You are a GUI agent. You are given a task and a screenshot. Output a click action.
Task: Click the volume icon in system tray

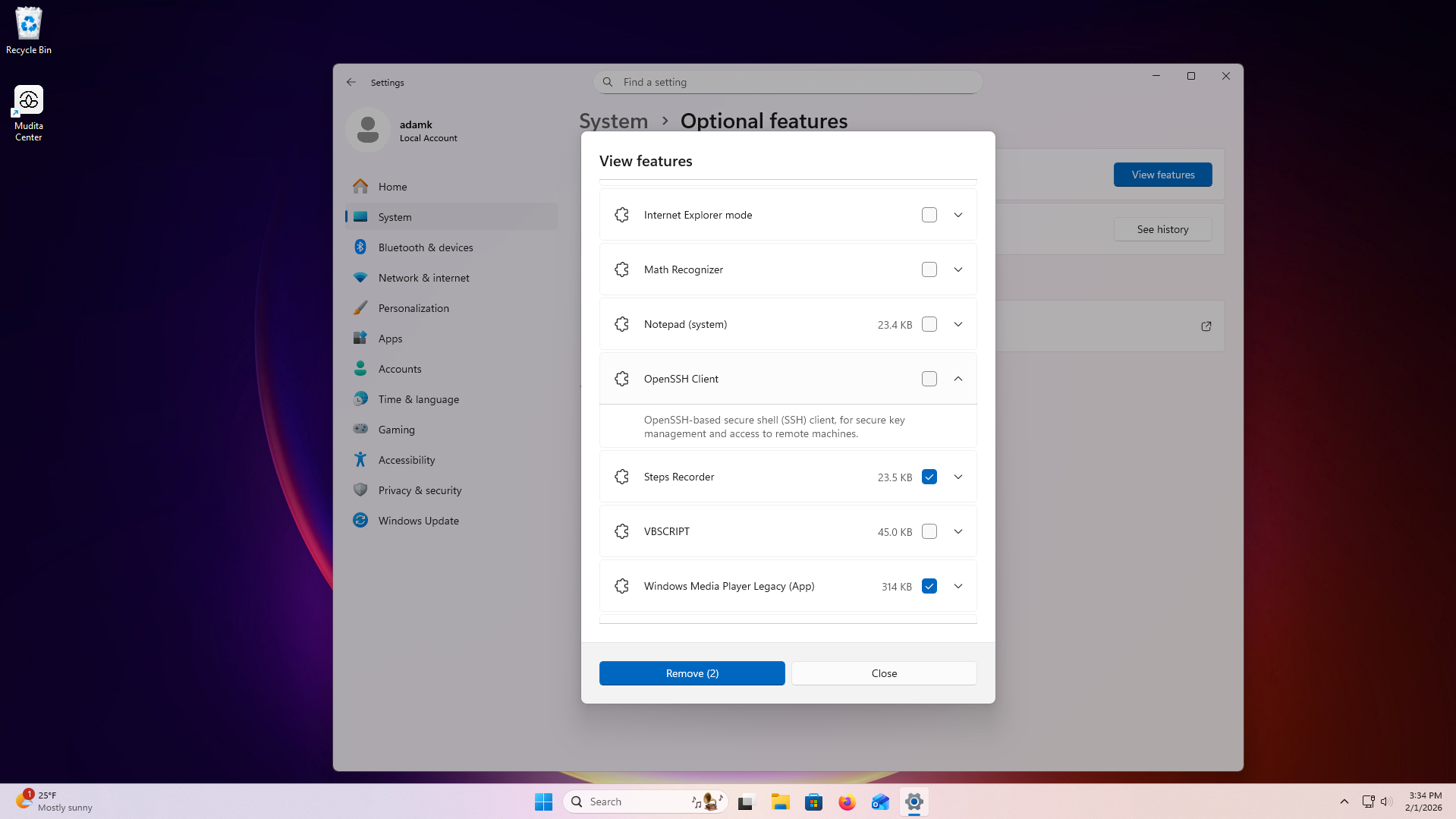pyautogui.click(x=1387, y=802)
